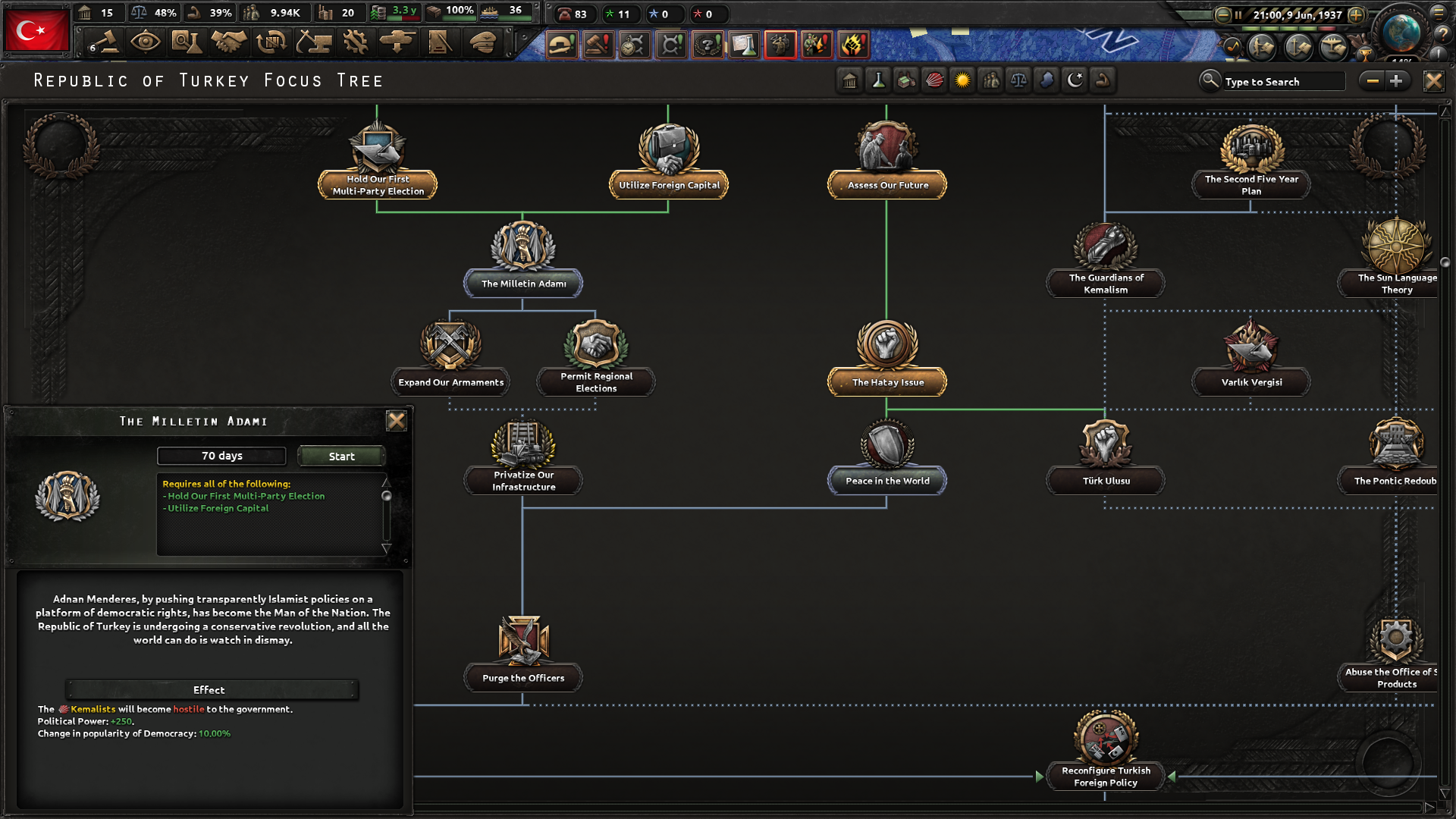Click the Type to Search field
This screenshot has width=1456, height=819.
coord(1283,81)
